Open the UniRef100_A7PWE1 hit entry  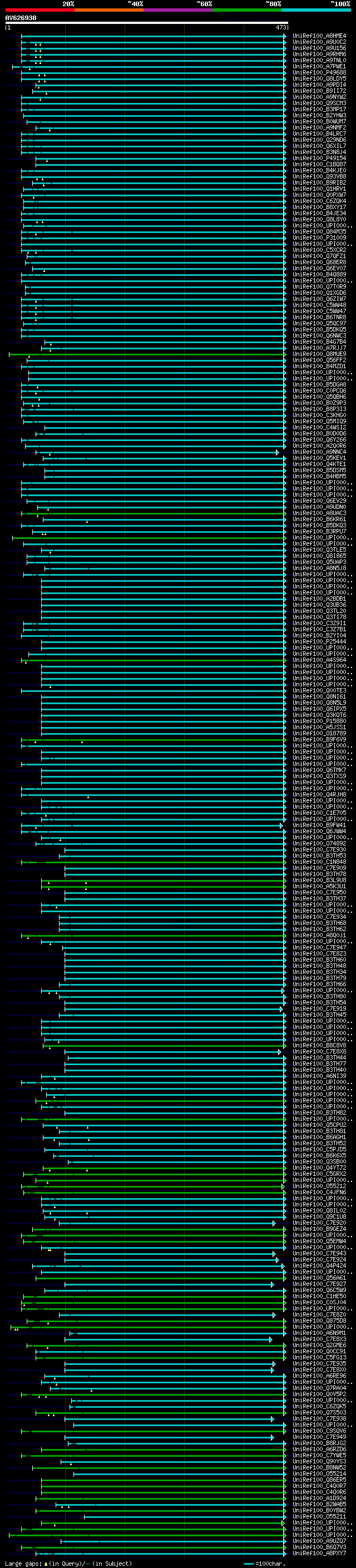tap(319, 67)
